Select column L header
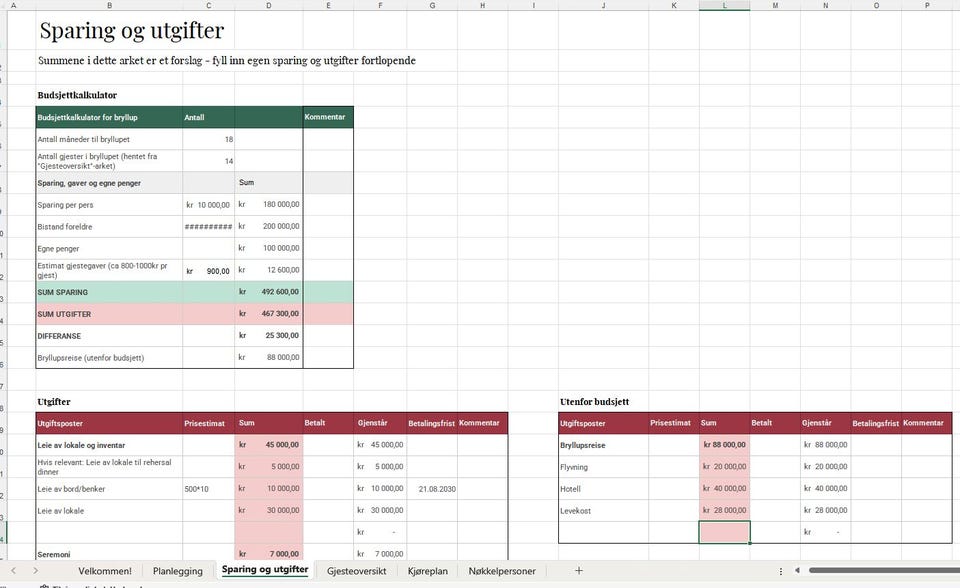Image resolution: width=960 pixels, height=588 pixels. 724,6
